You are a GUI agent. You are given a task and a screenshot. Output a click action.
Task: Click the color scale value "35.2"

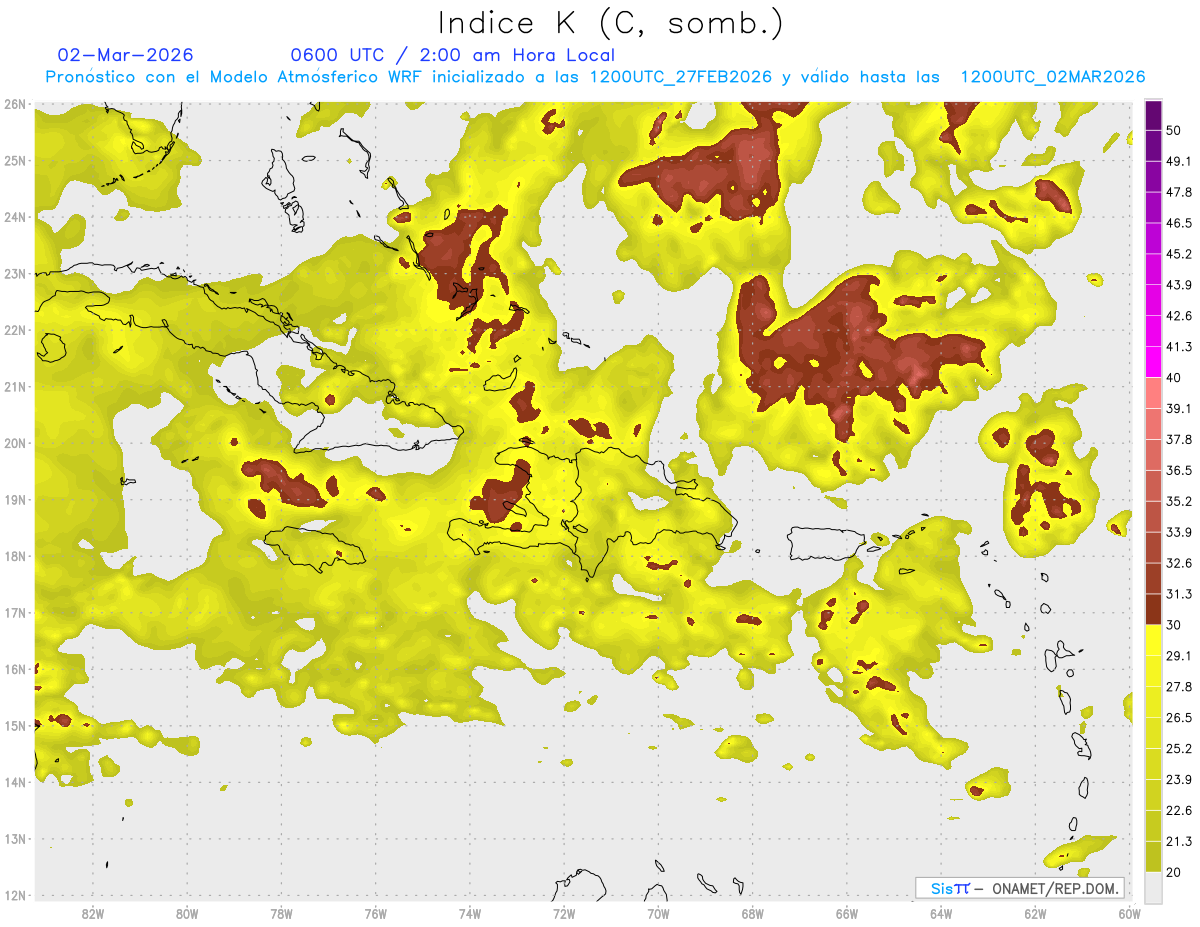pyautogui.click(x=1179, y=501)
